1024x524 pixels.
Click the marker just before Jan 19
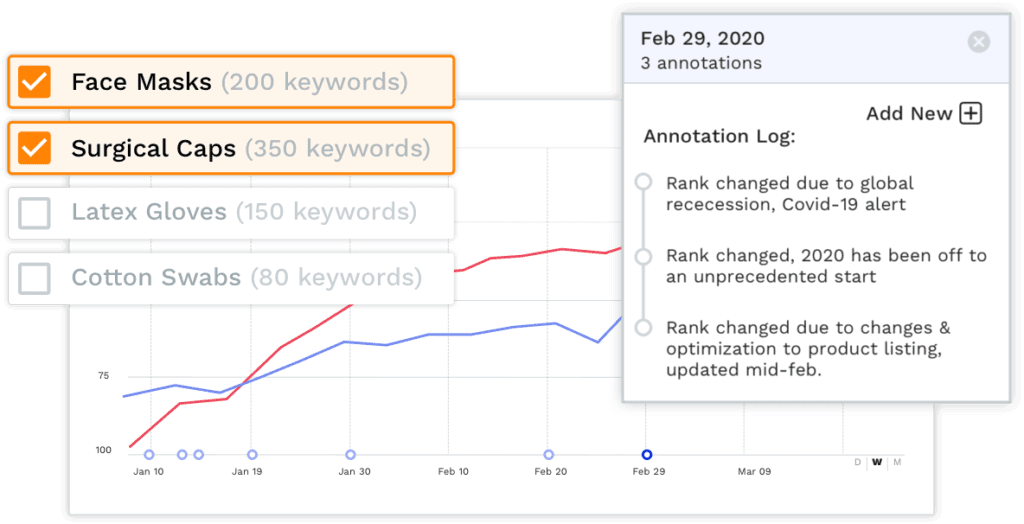point(199,455)
